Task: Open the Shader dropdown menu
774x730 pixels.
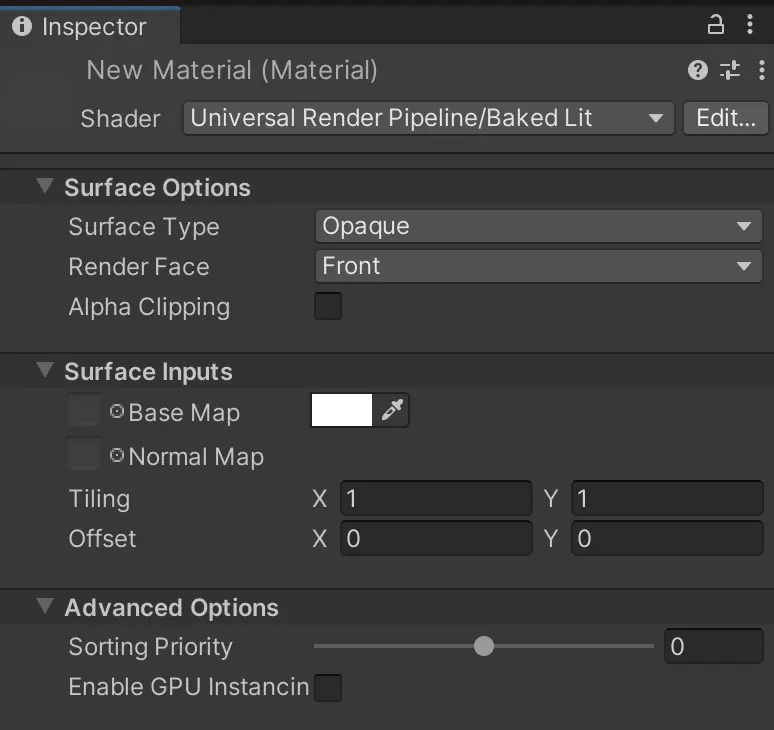Action: pyautogui.click(x=429, y=118)
